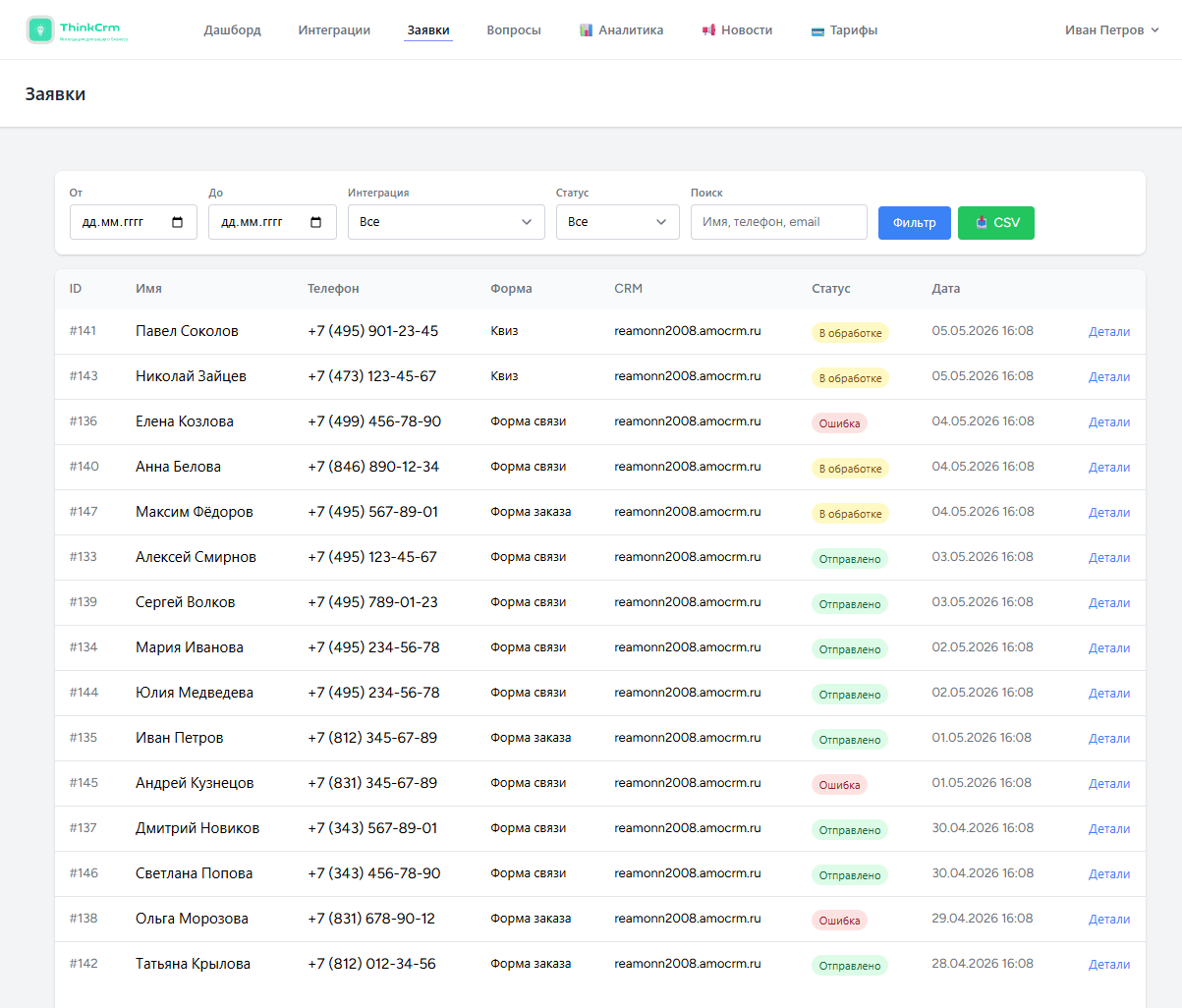1182x1008 pixels.
Task: Go to the Дашборд tab
Action: point(233,30)
